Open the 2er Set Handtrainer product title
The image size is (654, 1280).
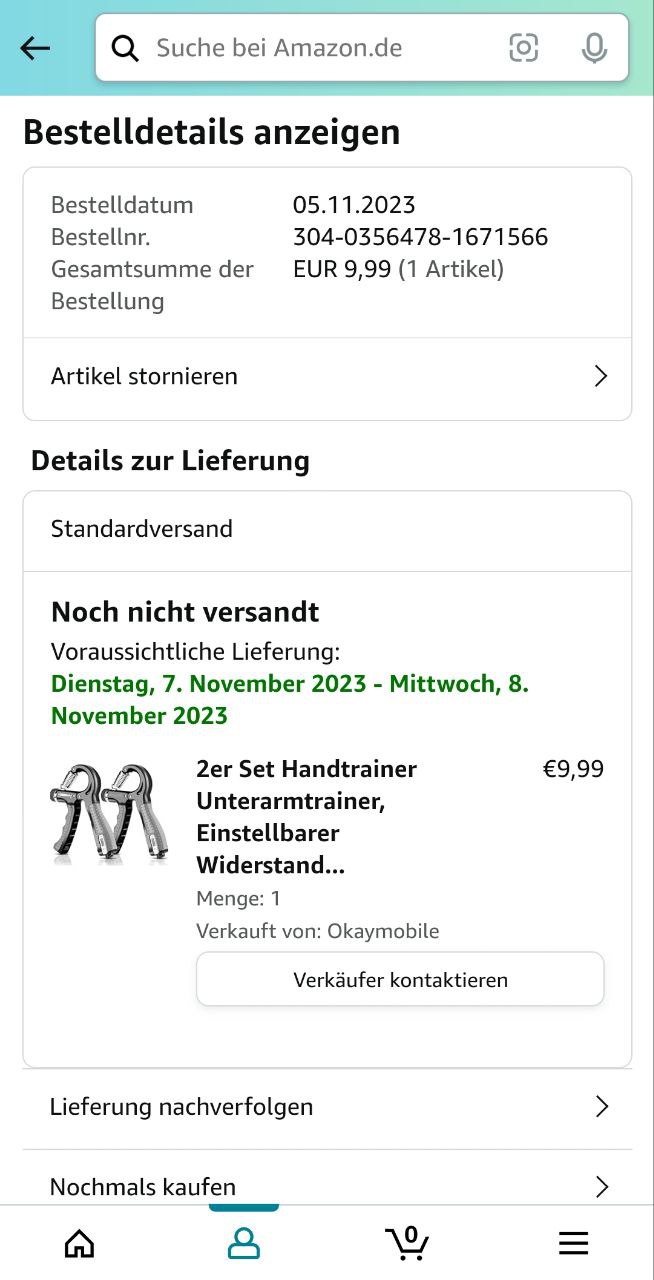coord(306,817)
